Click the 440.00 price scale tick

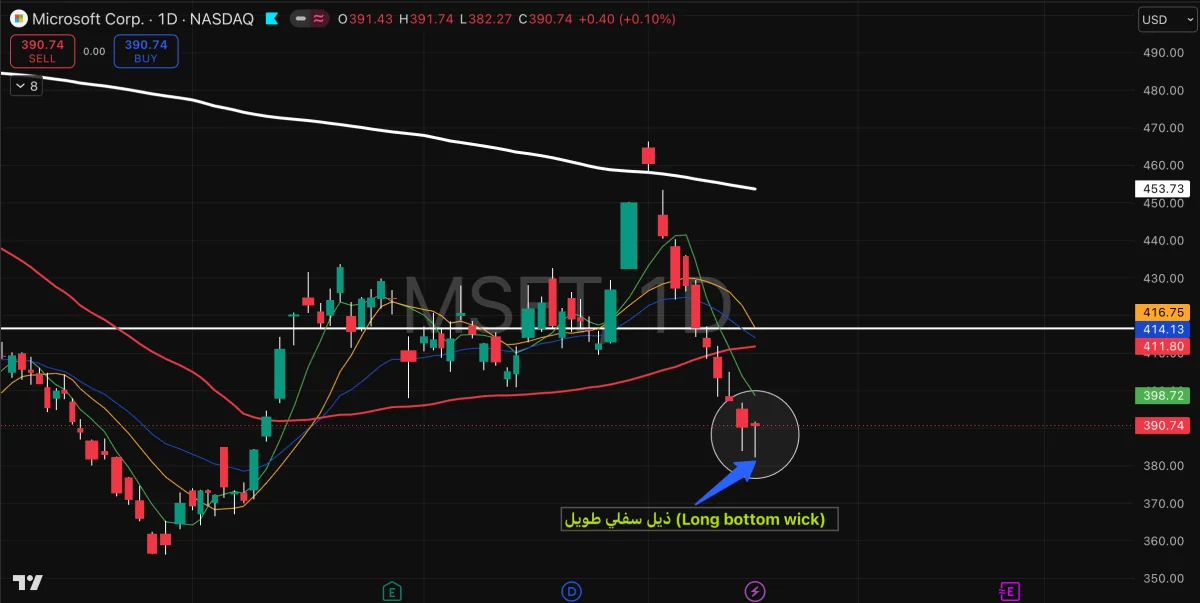(x=1165, y=240)
